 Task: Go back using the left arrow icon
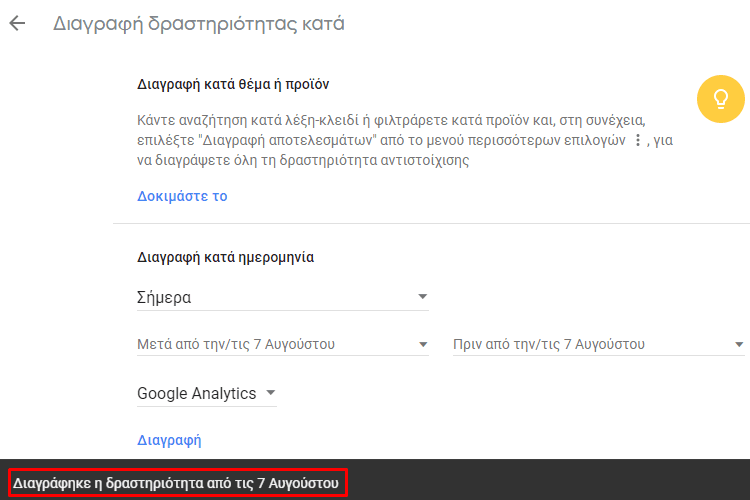17,23
